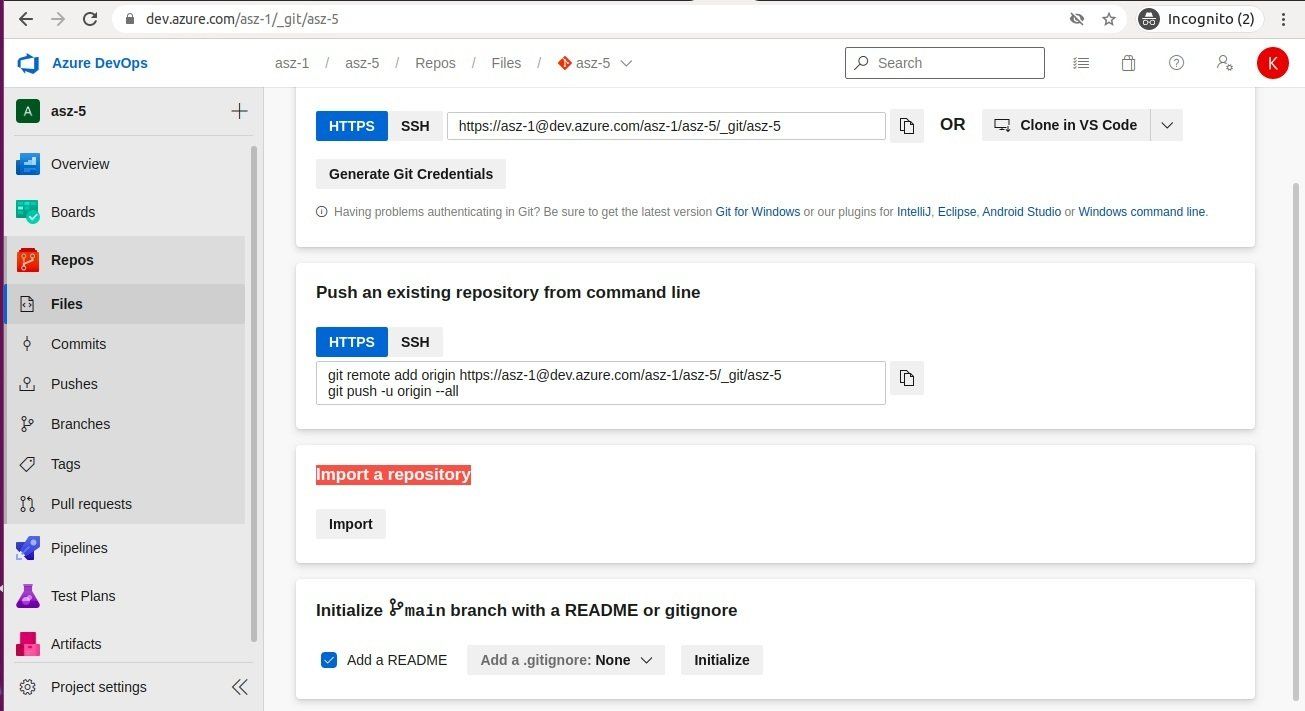1305x711 pixels.
Task: Click the browser back arrow
Action: 26,19
